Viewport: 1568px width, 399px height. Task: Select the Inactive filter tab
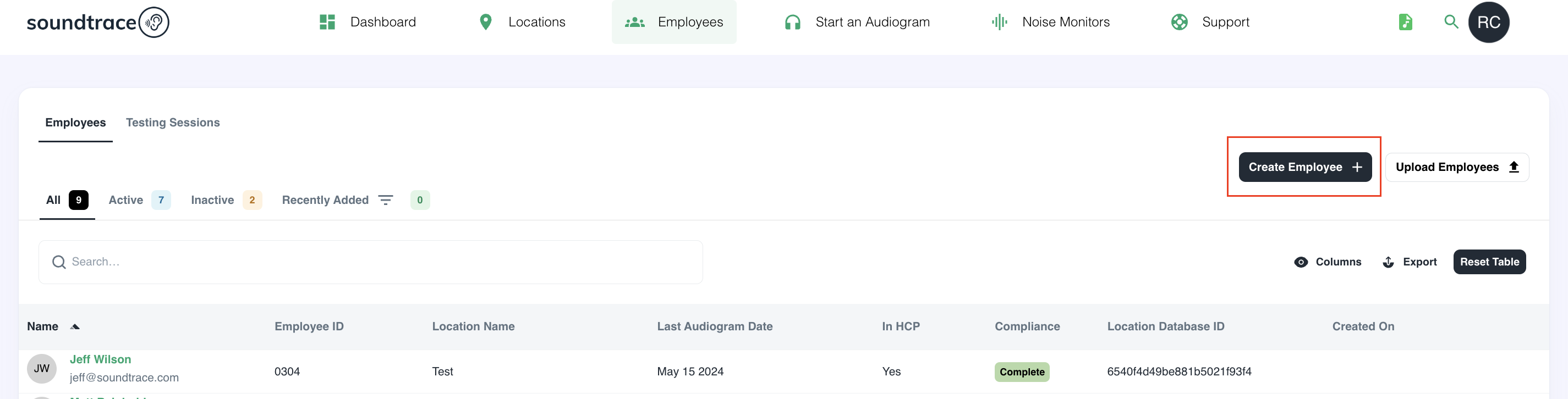click(x=227, y=200)
